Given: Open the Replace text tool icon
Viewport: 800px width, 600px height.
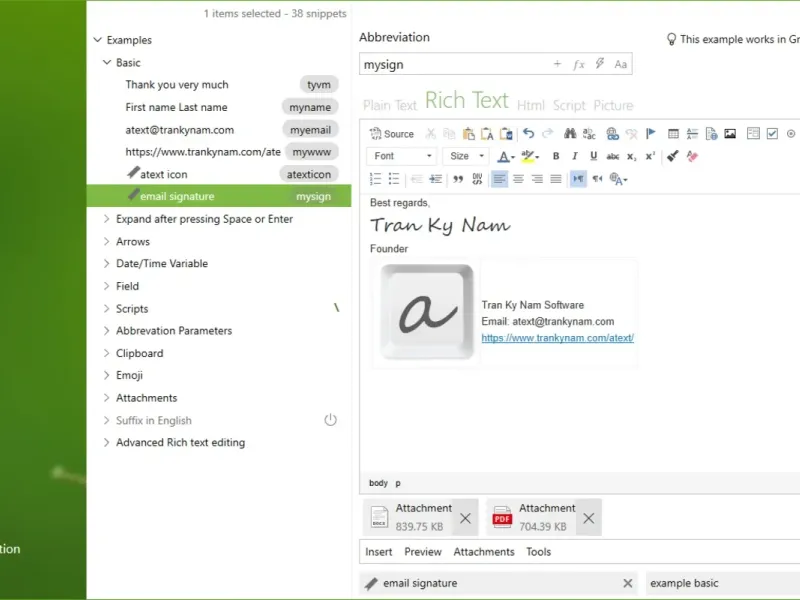Looking at the screenshot, I should tap(589, 134).
